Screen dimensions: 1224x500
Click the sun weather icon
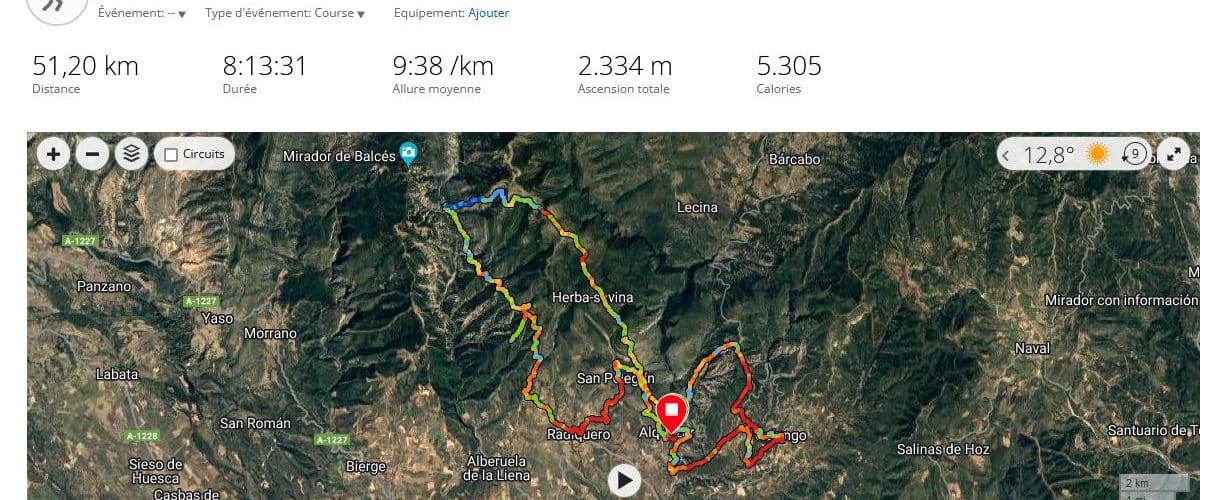1098,154
